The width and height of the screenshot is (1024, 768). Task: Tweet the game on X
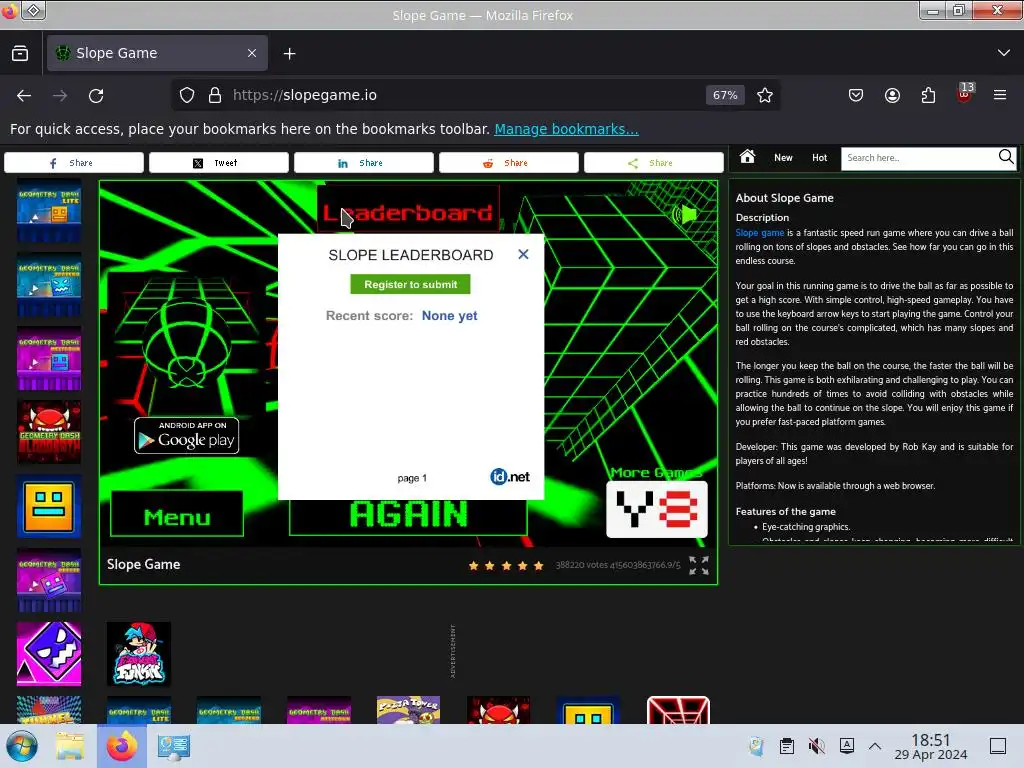(219, 163)
